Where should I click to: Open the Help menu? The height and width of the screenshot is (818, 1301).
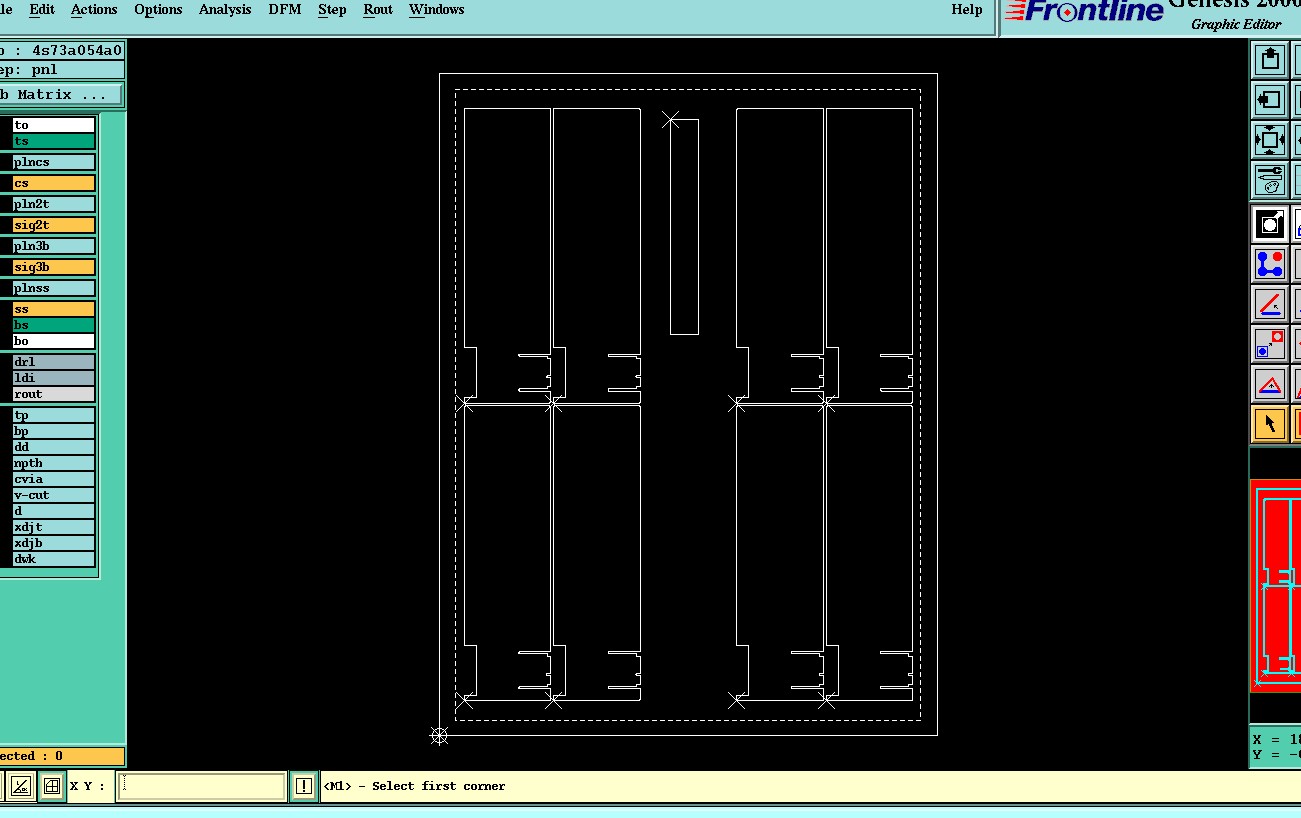[967, 10]
